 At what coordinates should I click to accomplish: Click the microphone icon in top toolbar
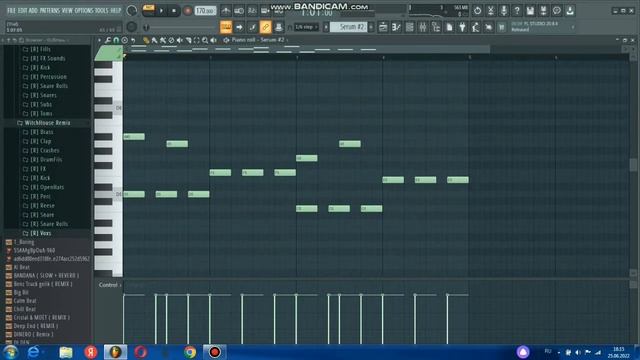coord(504,11)
